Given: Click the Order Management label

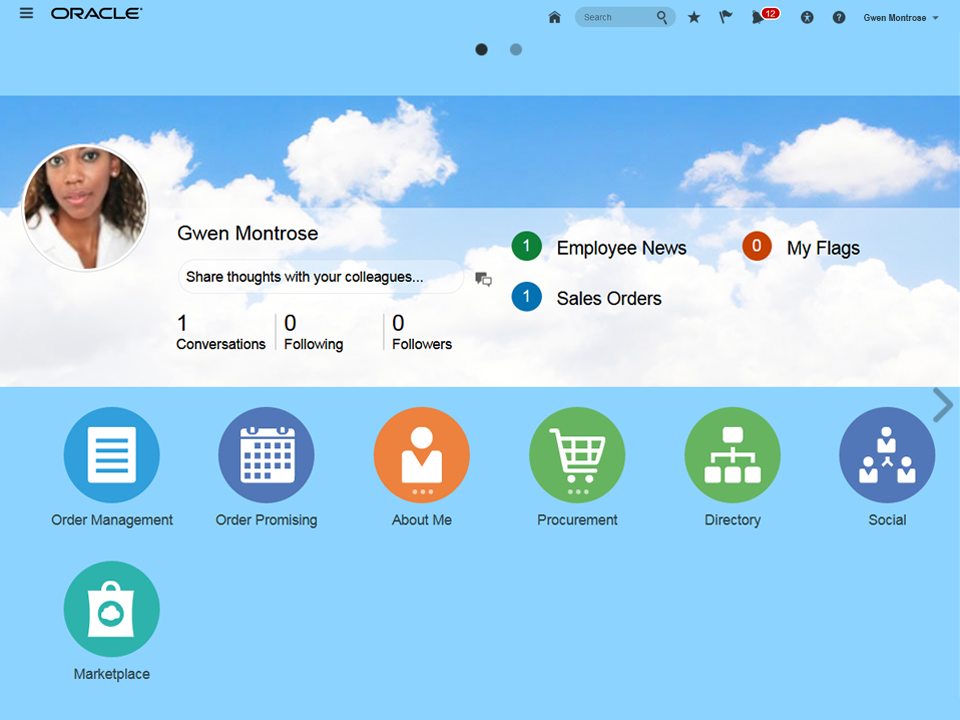Looking at the screenshot, I should [x=112, y=520].
